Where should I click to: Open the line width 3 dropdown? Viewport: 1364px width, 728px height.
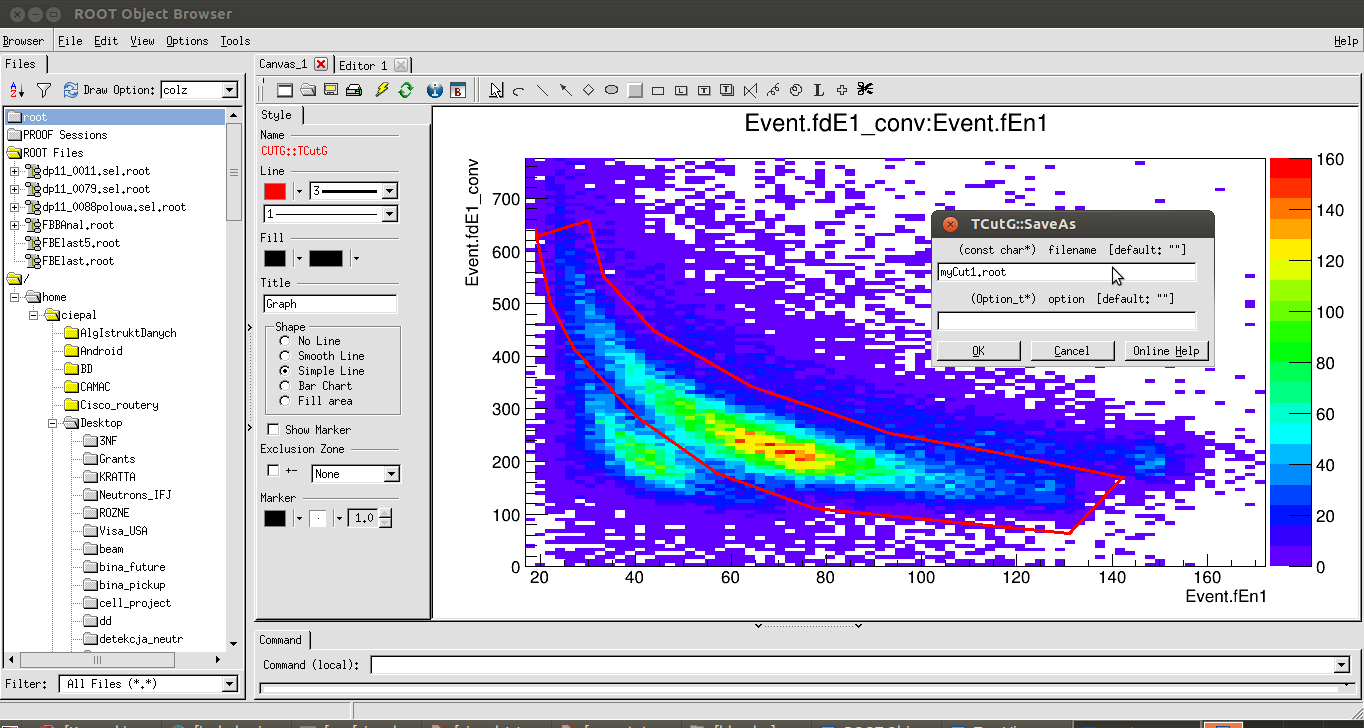[389, 191]
